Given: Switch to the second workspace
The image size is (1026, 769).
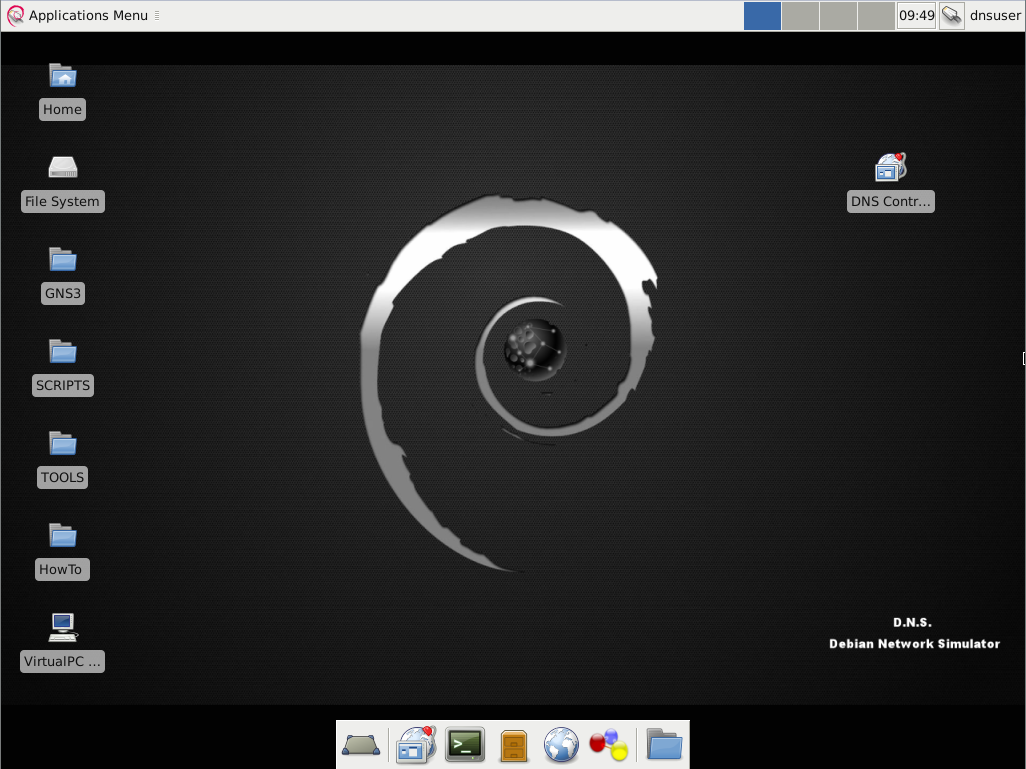Looking at the screenshot, I should pyautogui.click(x=800, y=16).
